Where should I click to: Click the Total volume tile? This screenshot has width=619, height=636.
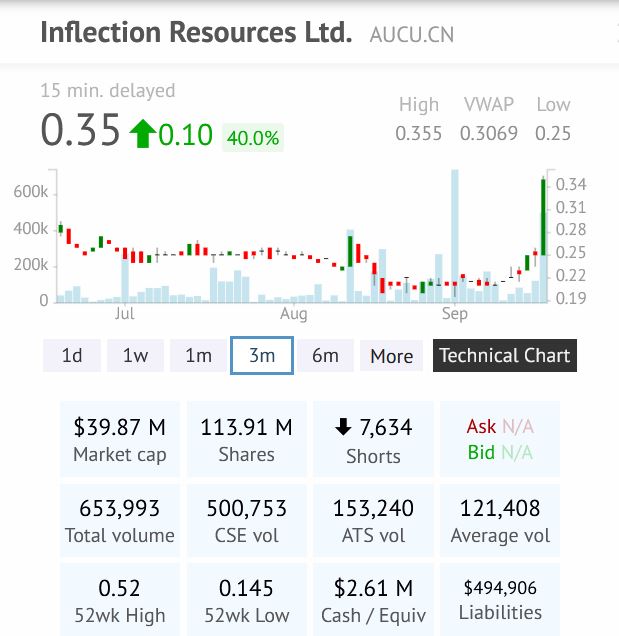(x=120, y=521)
